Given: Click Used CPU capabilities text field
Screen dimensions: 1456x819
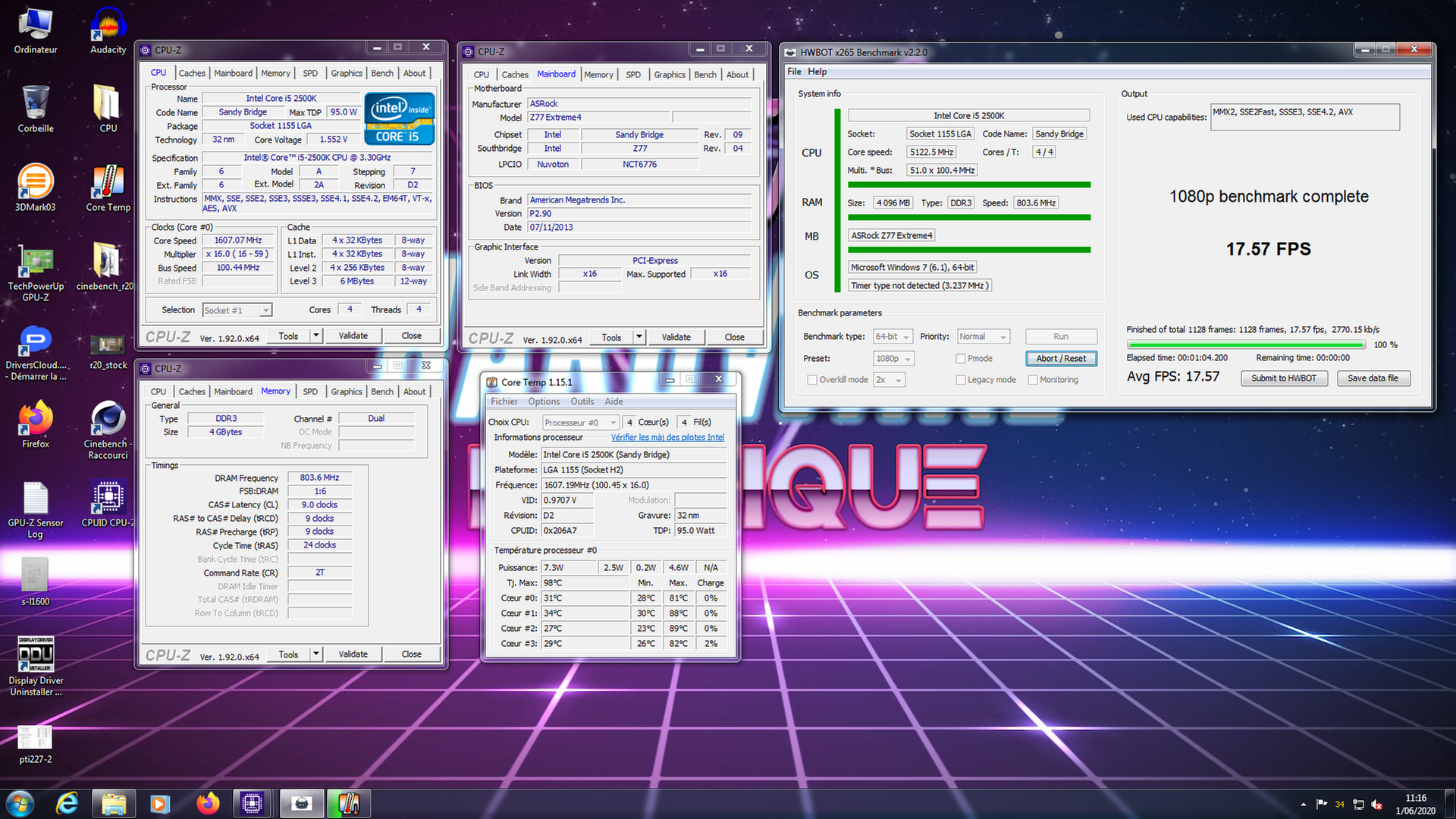Looking at the screenshot, I should pyautogui.click(x=1305, y=118).
